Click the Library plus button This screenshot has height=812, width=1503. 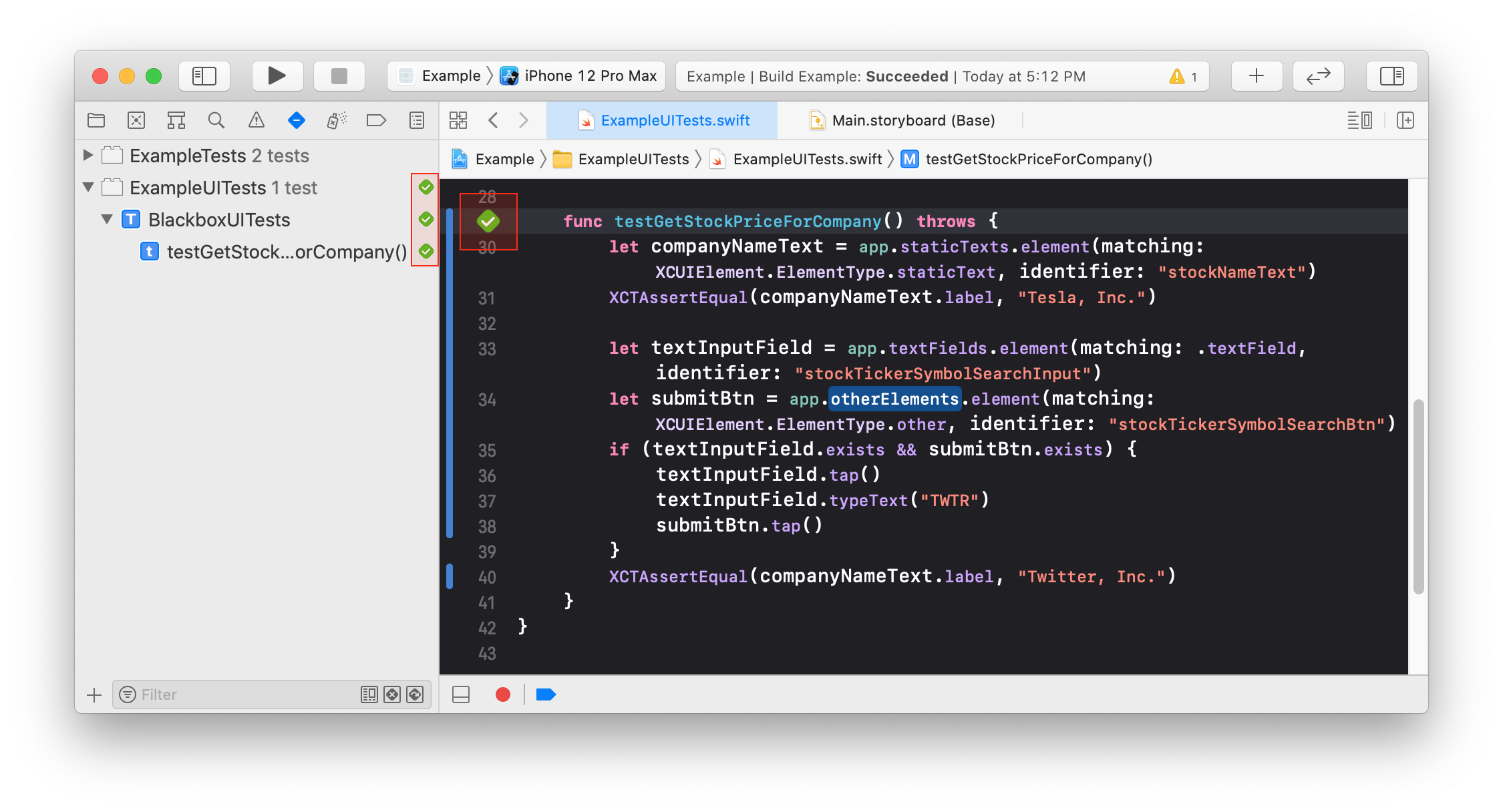[x=1257, y=76]
